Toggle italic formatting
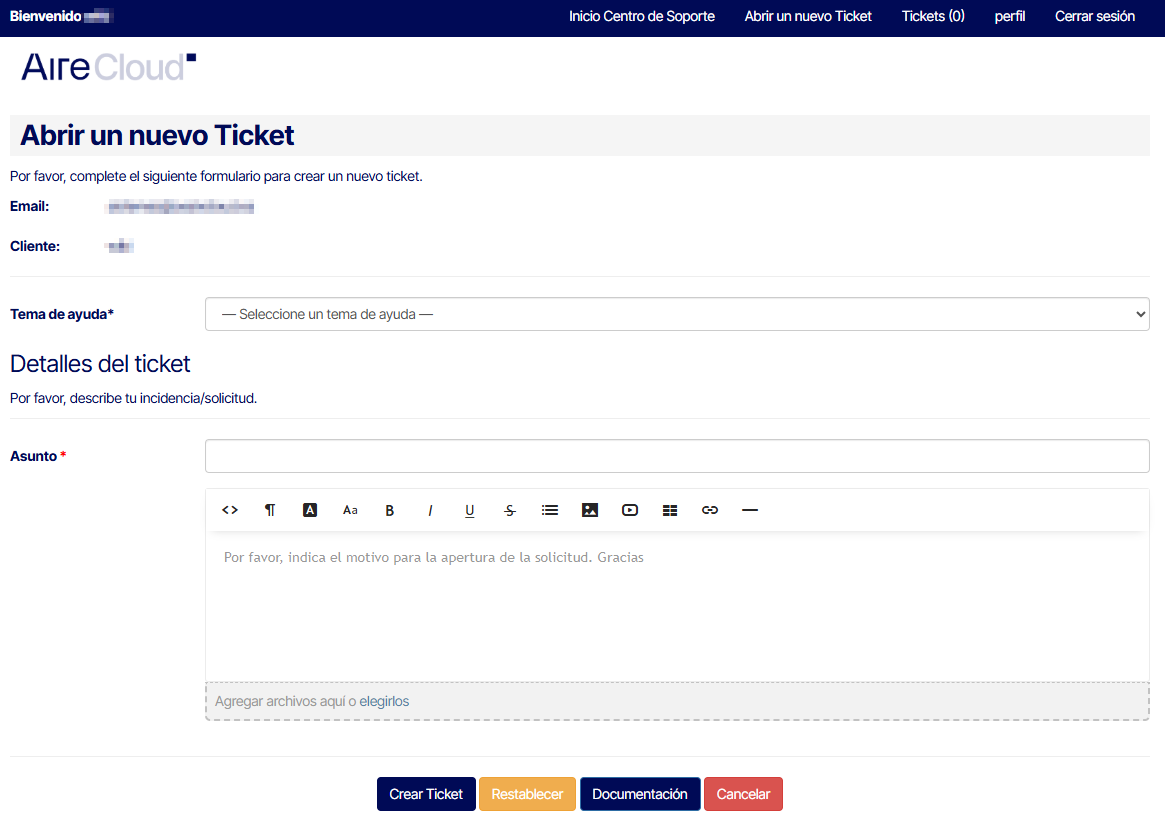The image size is (1165, 815). (x=429, y=510)
